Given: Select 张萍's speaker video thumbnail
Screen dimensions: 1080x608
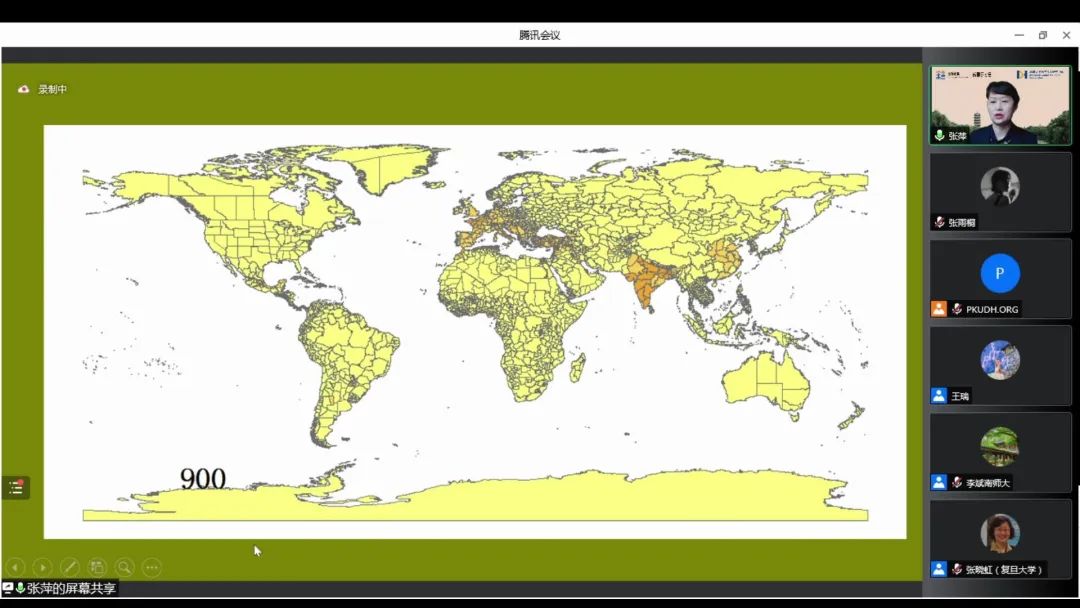Looking at the screenshot, I should [x=1000, y=105].
